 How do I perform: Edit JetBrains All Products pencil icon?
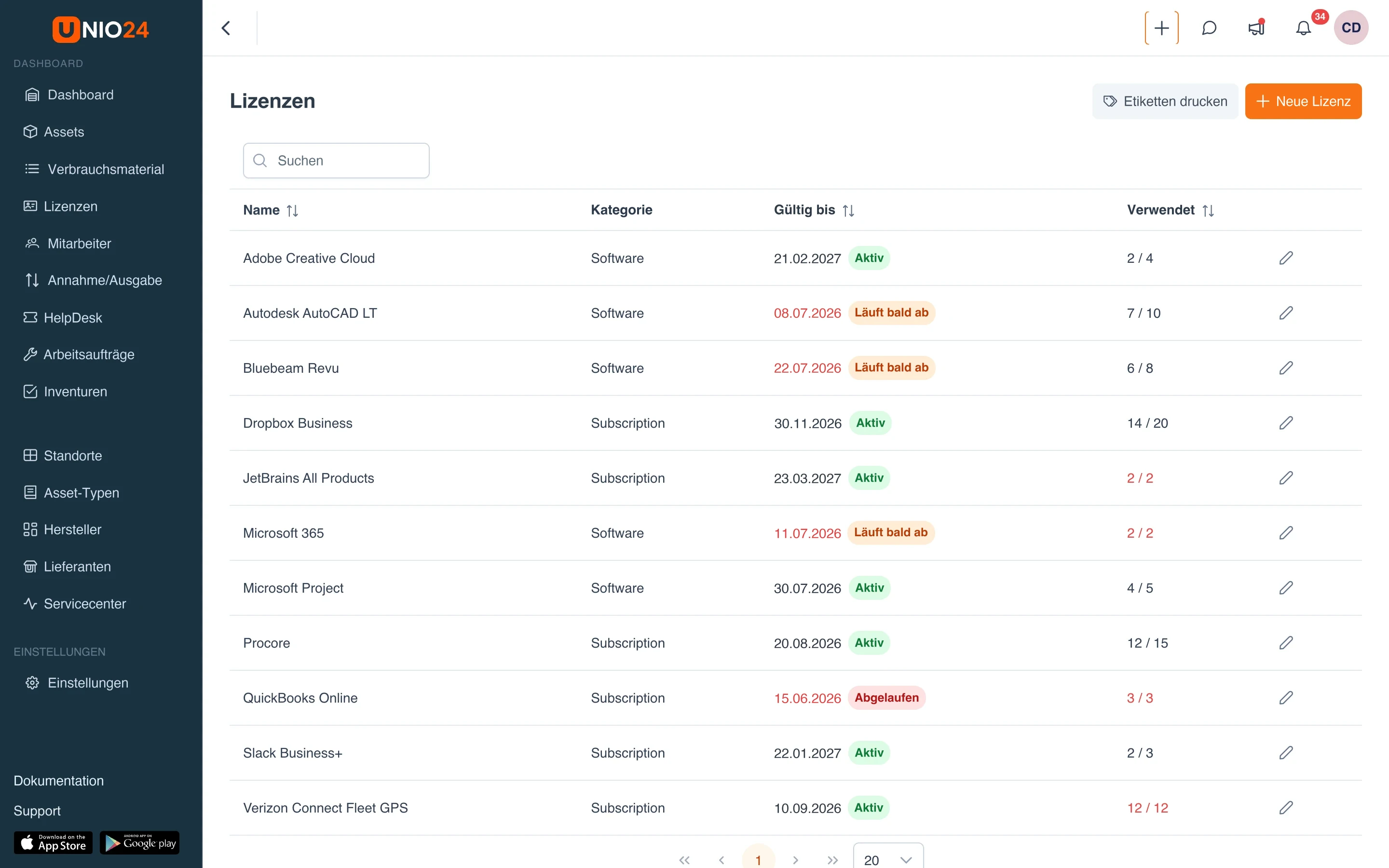tap(1286, 478)
